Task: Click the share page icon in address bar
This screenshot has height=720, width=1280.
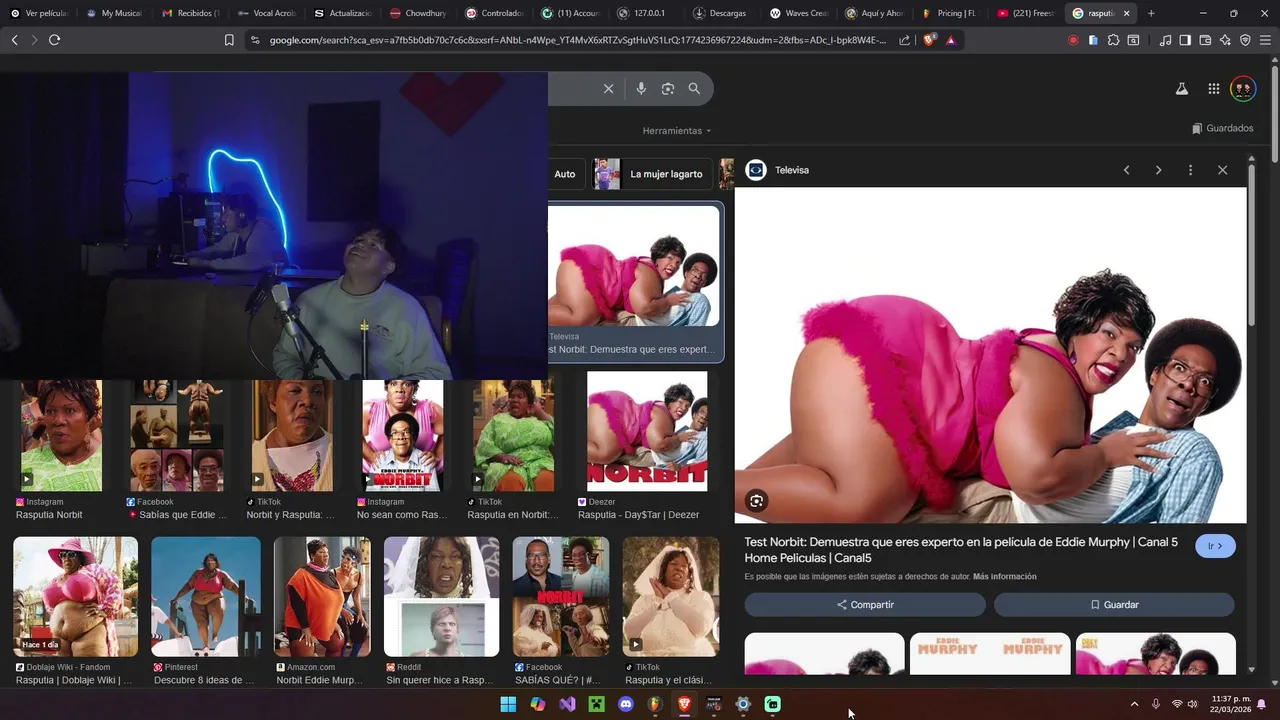Action: [905, 40]
